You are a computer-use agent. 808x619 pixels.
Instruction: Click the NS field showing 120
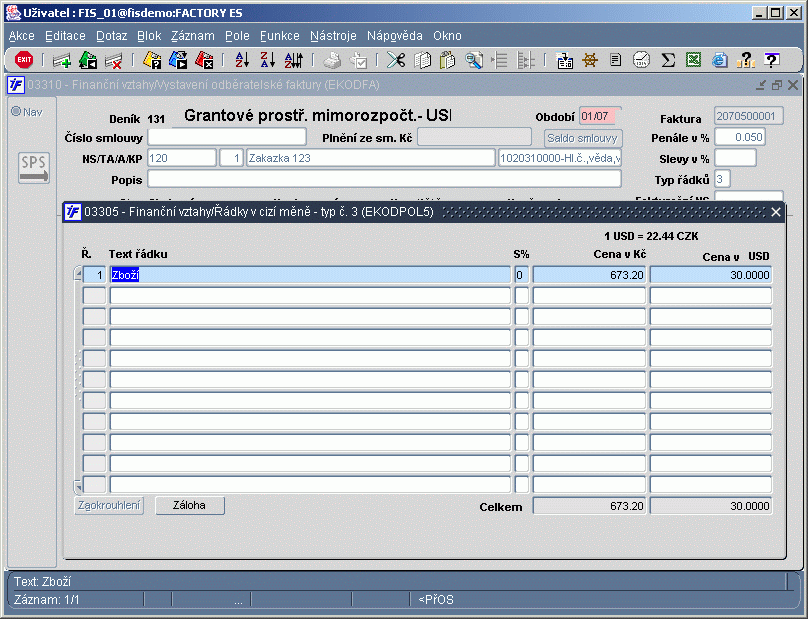[182, 158]
